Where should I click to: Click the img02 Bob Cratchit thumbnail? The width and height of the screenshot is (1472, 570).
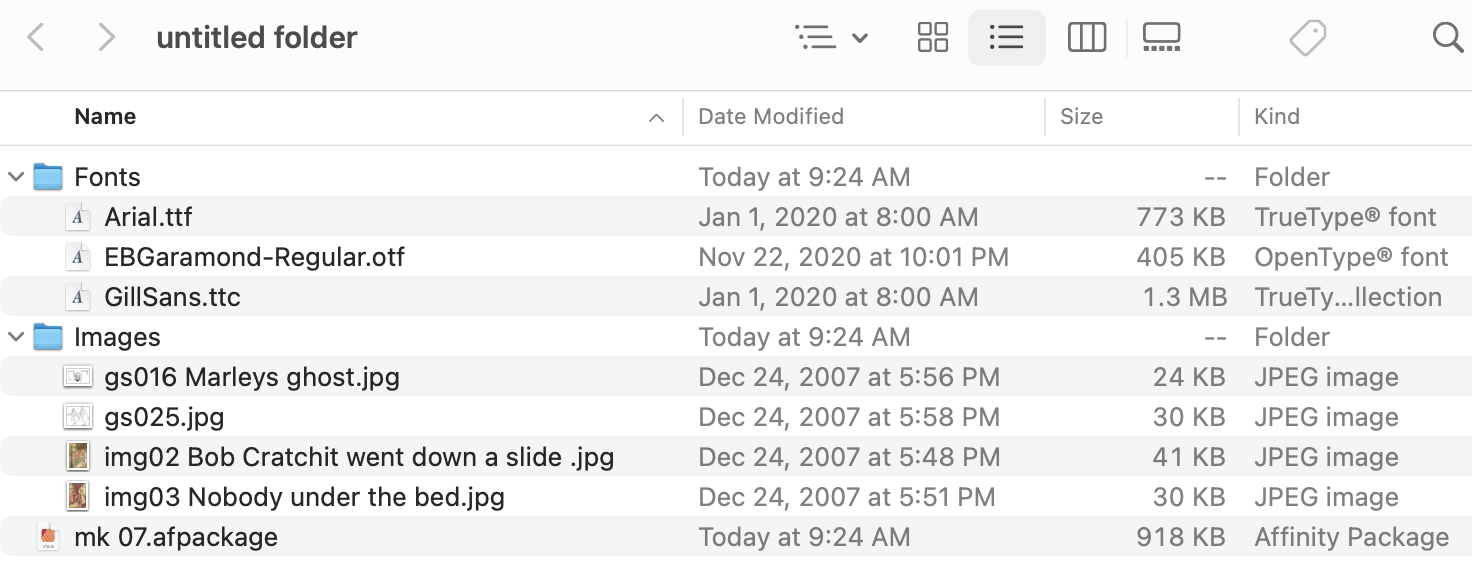coord(77,457)
